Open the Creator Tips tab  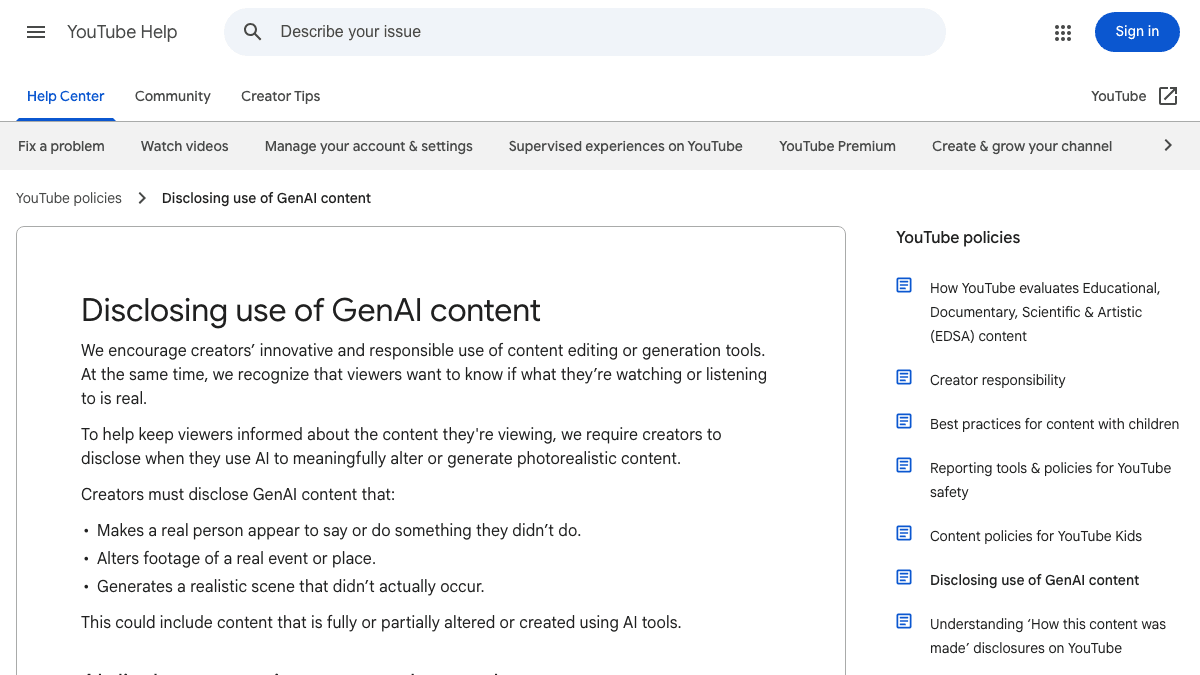tap(281, 96)
